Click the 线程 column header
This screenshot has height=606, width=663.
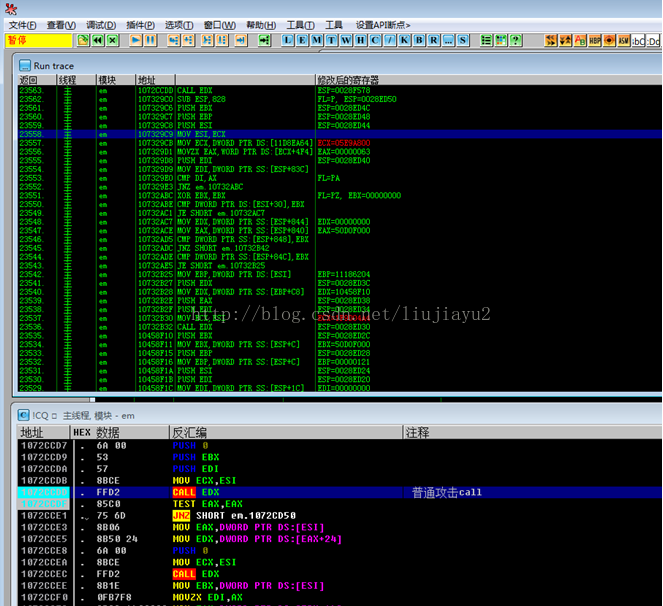pos(76,80)
